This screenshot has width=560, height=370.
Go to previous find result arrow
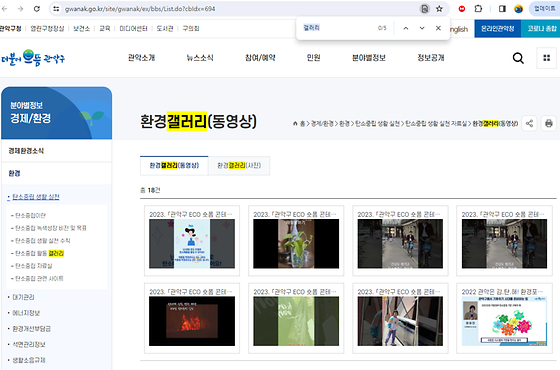[406, 28]
